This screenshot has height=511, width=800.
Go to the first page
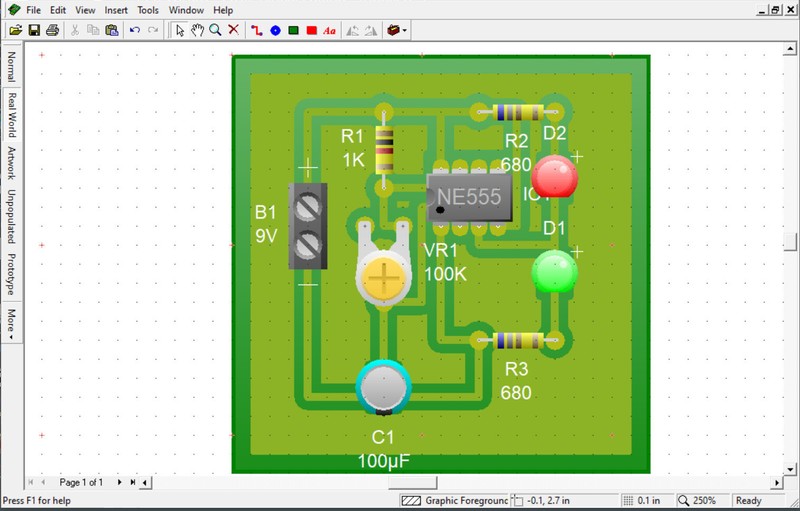tap(31, 482)
